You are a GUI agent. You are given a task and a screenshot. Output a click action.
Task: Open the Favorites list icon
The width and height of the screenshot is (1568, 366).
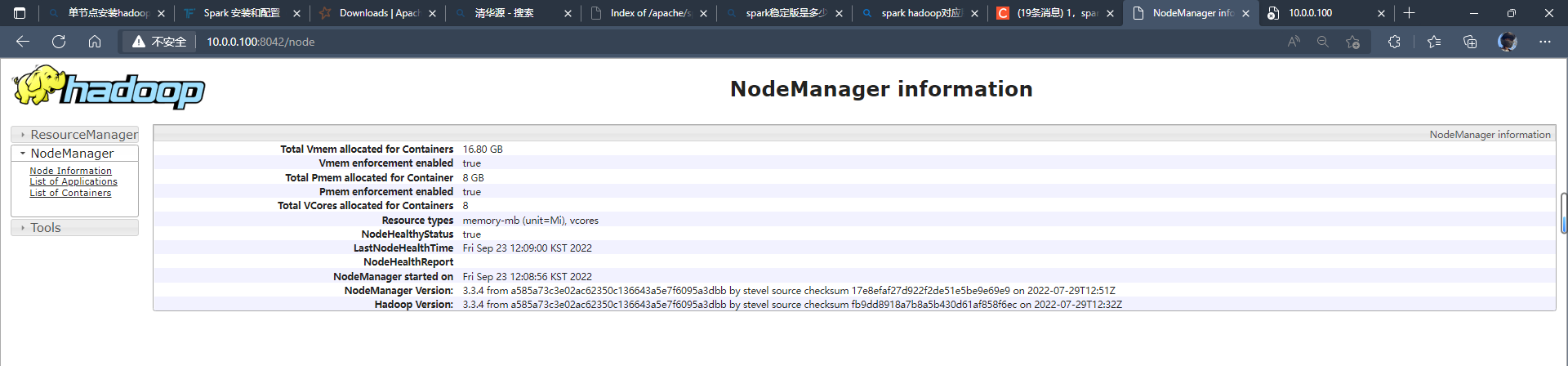click(x=1434, y=42)
